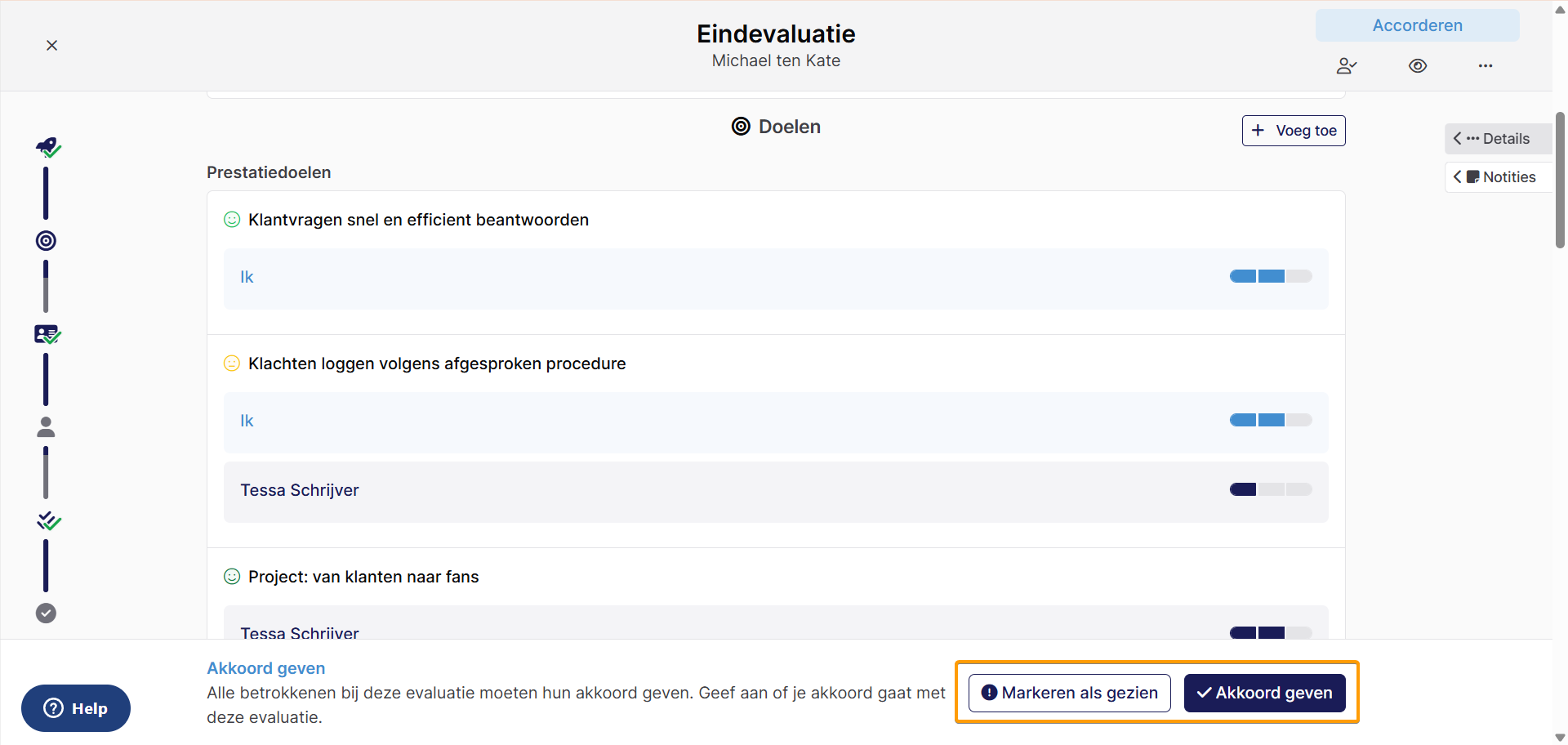The height and width of the screenshot is (745, 1568).
Task: Click Markeren als gezien button
Action: tap(1070, 693)
